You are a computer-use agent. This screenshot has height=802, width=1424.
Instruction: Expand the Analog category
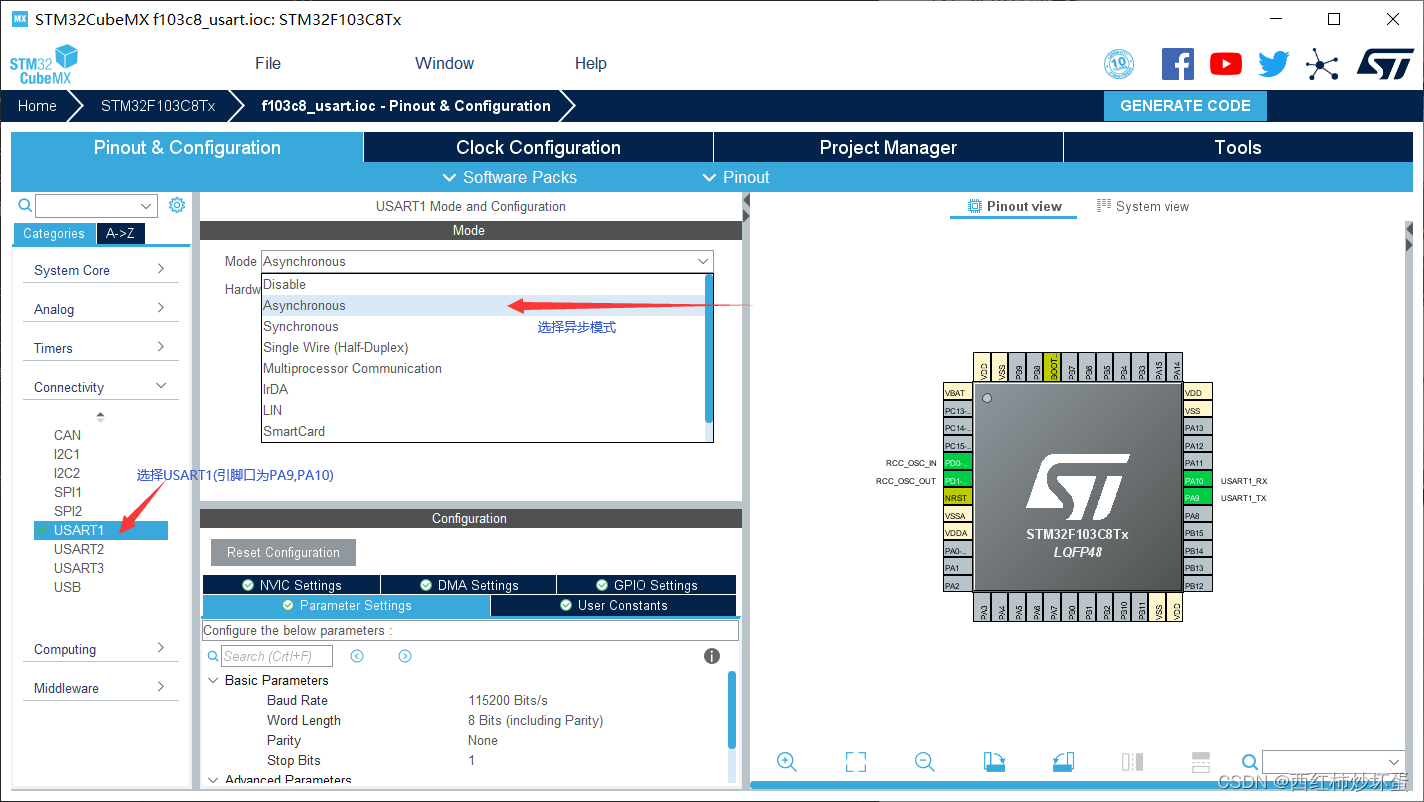[100, 309]
